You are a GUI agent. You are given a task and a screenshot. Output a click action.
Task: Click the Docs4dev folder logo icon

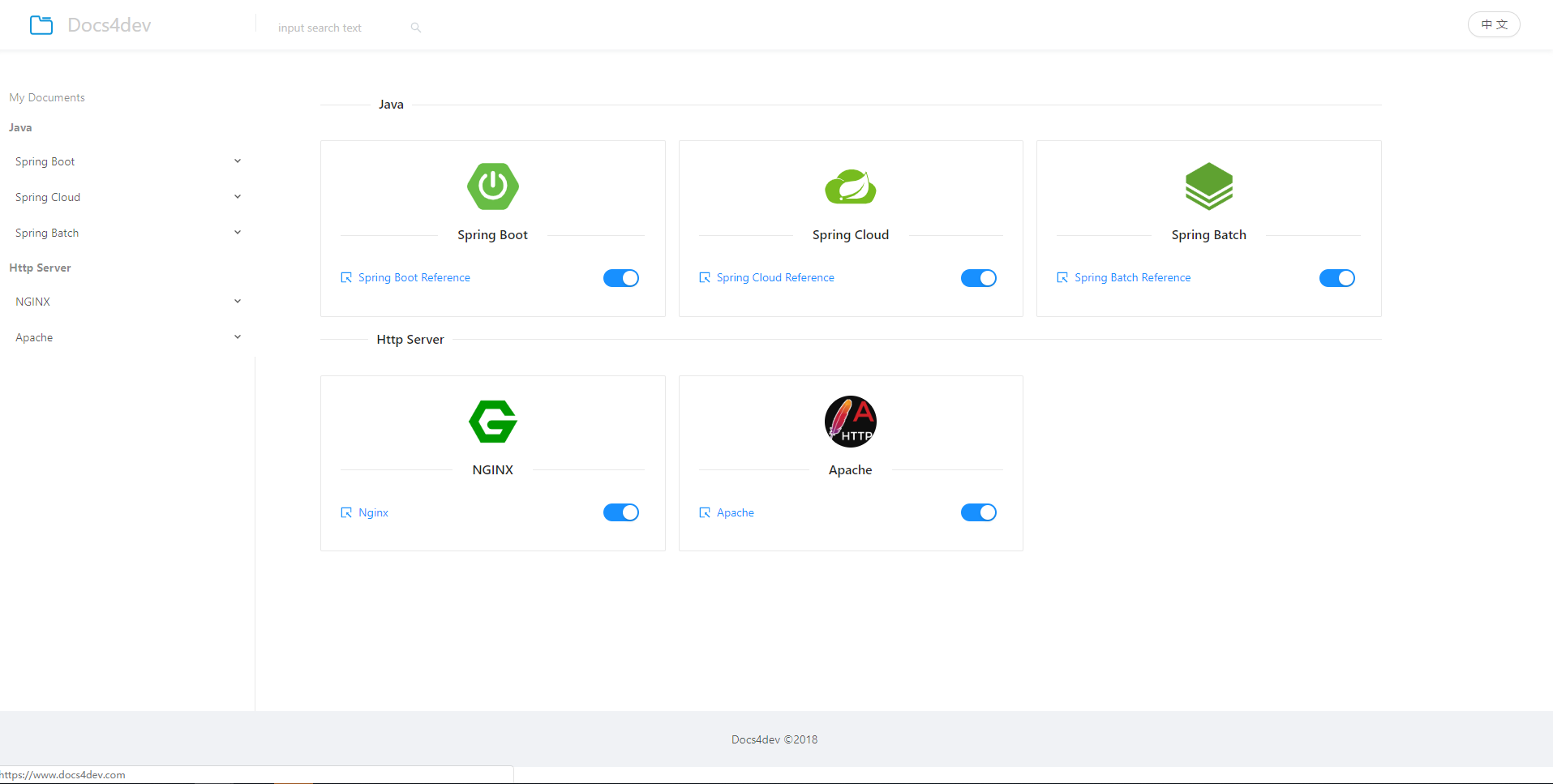coord(41,25)
